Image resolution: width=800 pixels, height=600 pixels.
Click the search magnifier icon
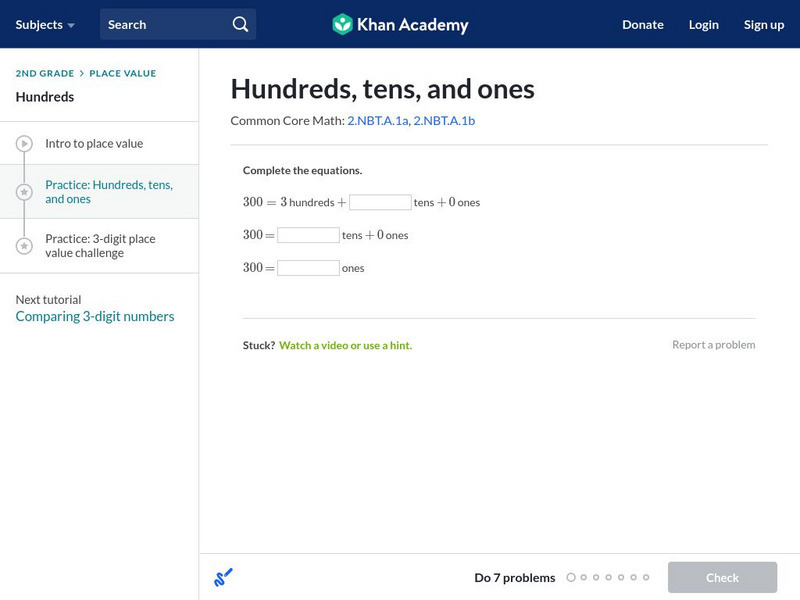pos(240,24)
